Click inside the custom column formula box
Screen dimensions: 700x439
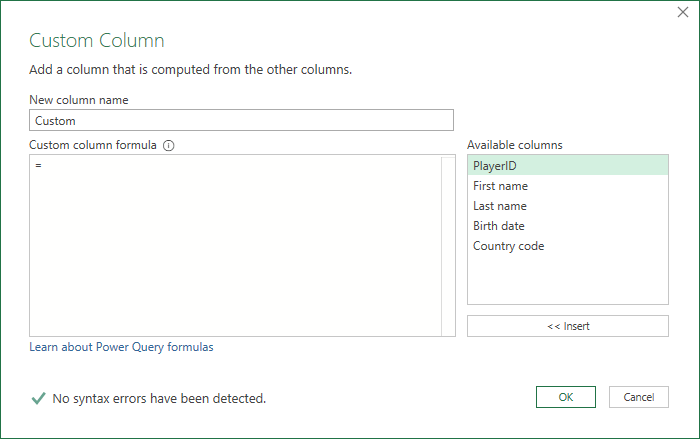pyautogui.click(x=235, y=245)
